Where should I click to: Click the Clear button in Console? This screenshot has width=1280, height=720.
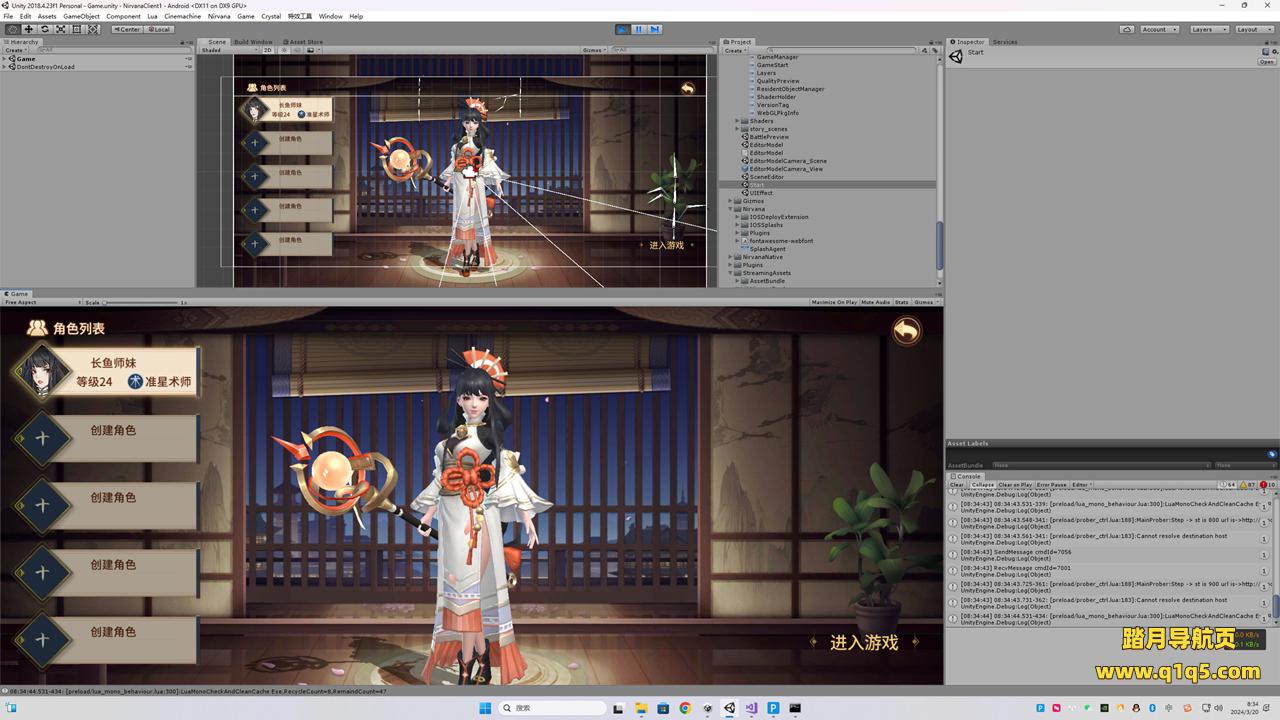[x=957, y=485]
